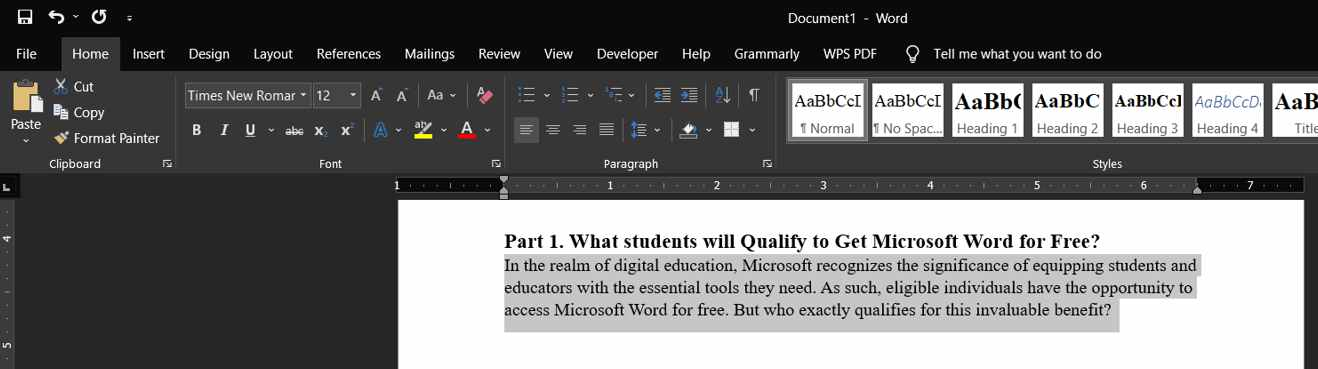1318x369 pixels.
Task: Toggle Underline formatting
Action: [x=250, y=130]
